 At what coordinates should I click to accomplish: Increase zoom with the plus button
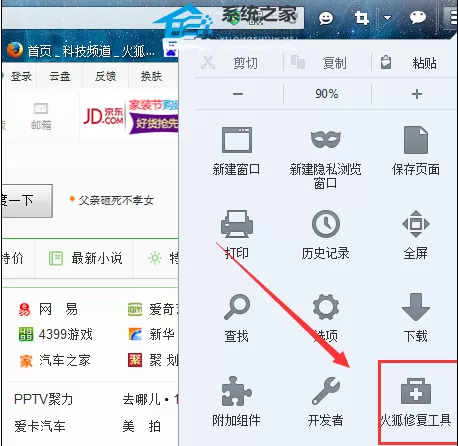pyautogui.click(x=417, y=94)
